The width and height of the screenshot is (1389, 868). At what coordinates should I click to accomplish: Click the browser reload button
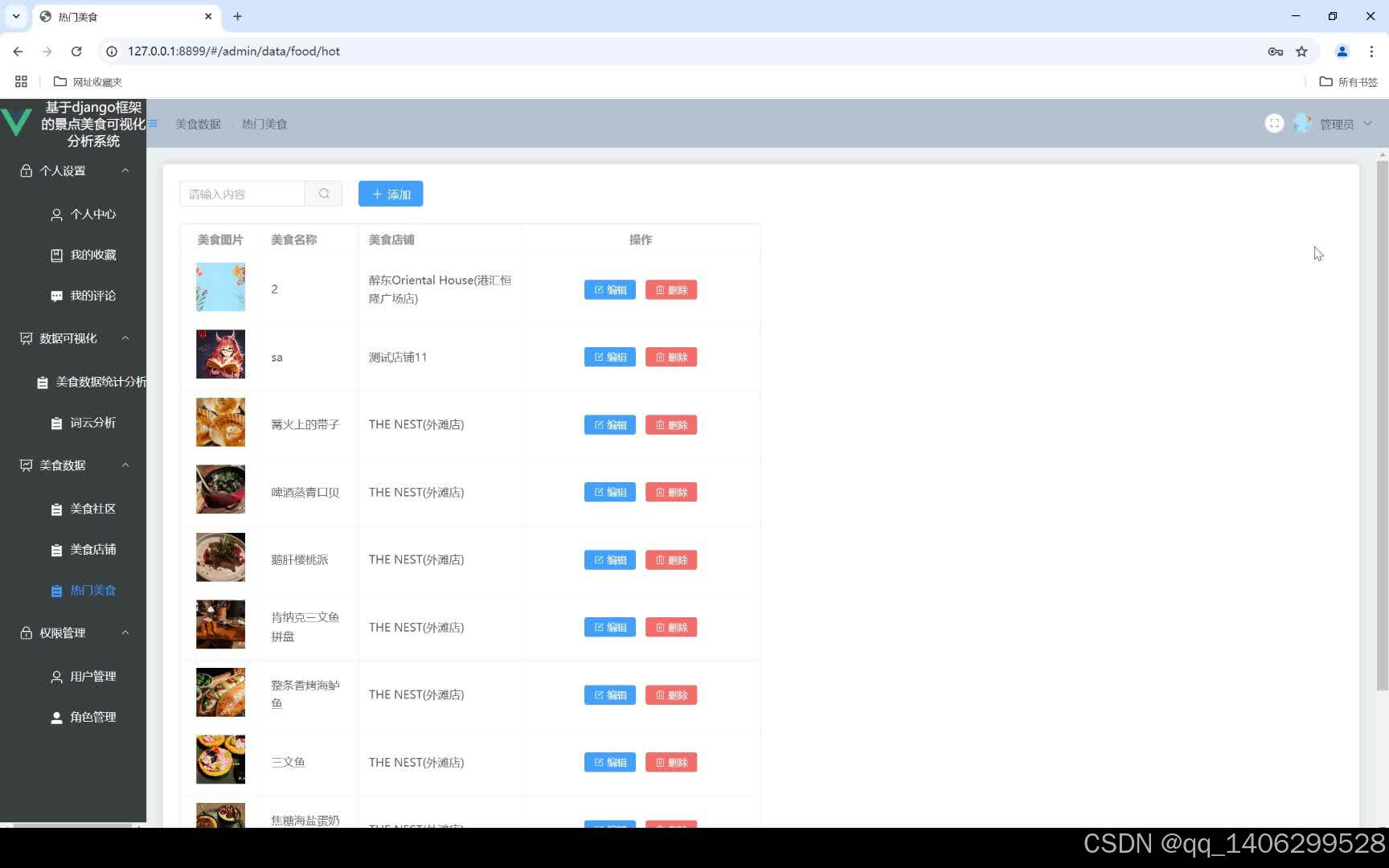76,51
